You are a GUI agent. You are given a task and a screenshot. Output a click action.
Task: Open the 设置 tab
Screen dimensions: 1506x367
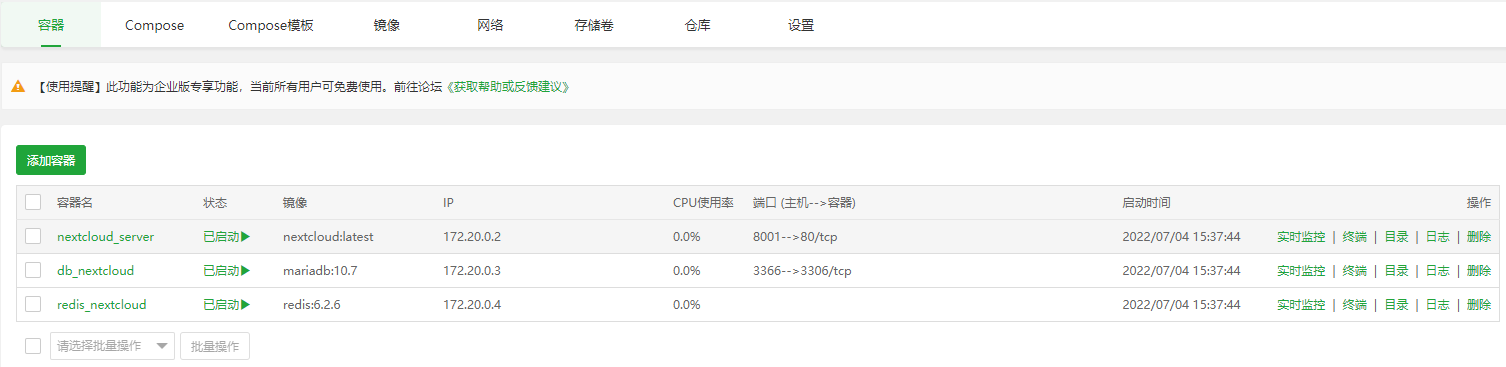[801, 25]
